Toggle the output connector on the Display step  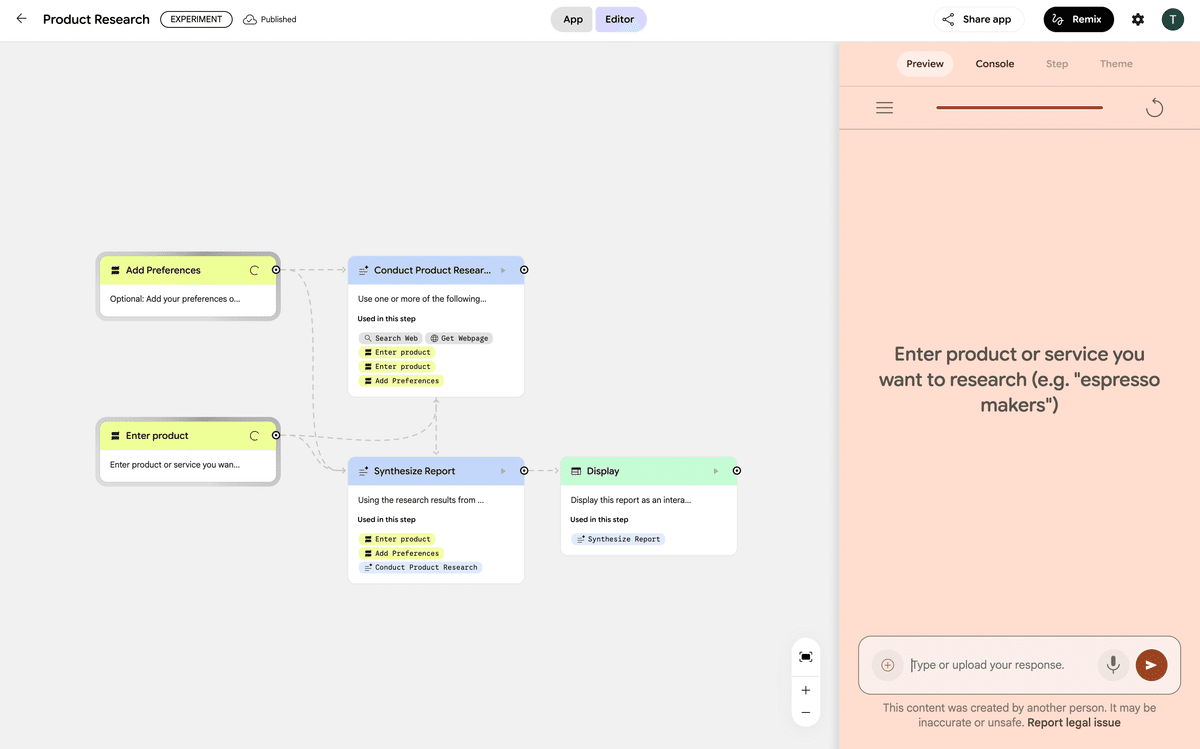pos(736,470)
